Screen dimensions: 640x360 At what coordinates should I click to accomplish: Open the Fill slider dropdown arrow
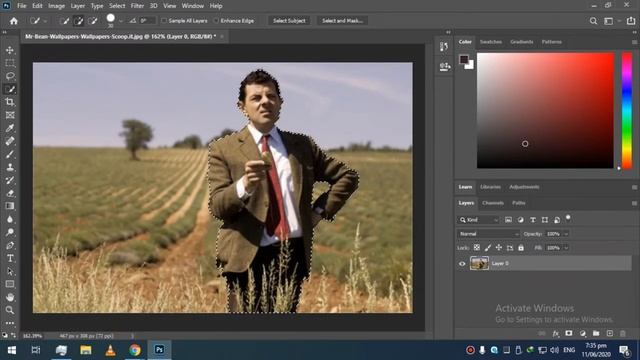(x=566, y=248)
